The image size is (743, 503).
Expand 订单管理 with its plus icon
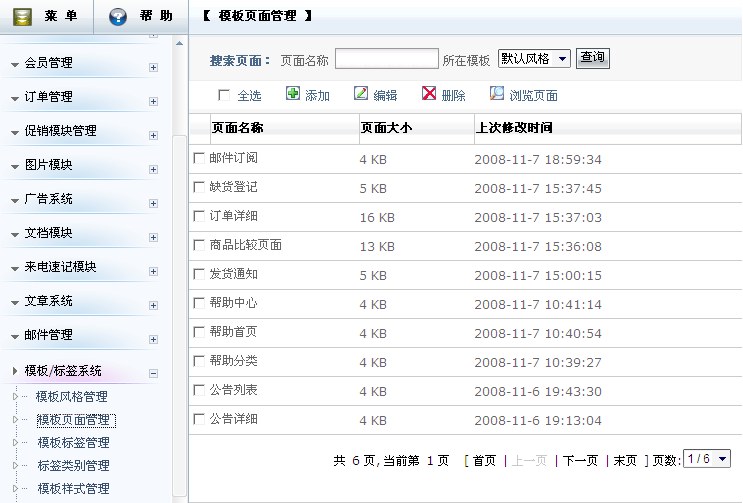point(153,101)
